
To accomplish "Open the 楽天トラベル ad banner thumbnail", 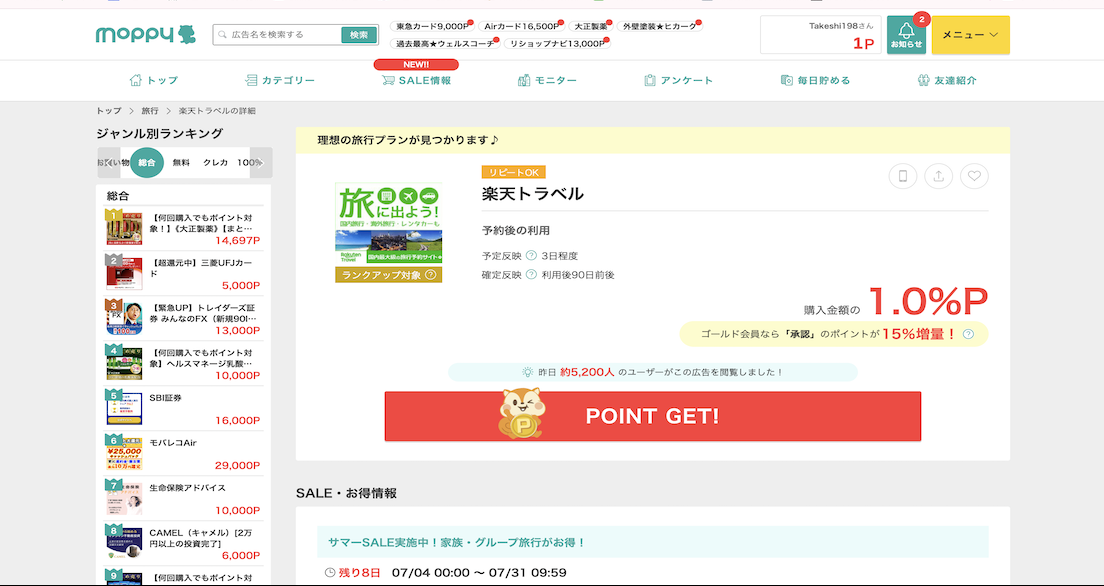I will pos(388,225).
